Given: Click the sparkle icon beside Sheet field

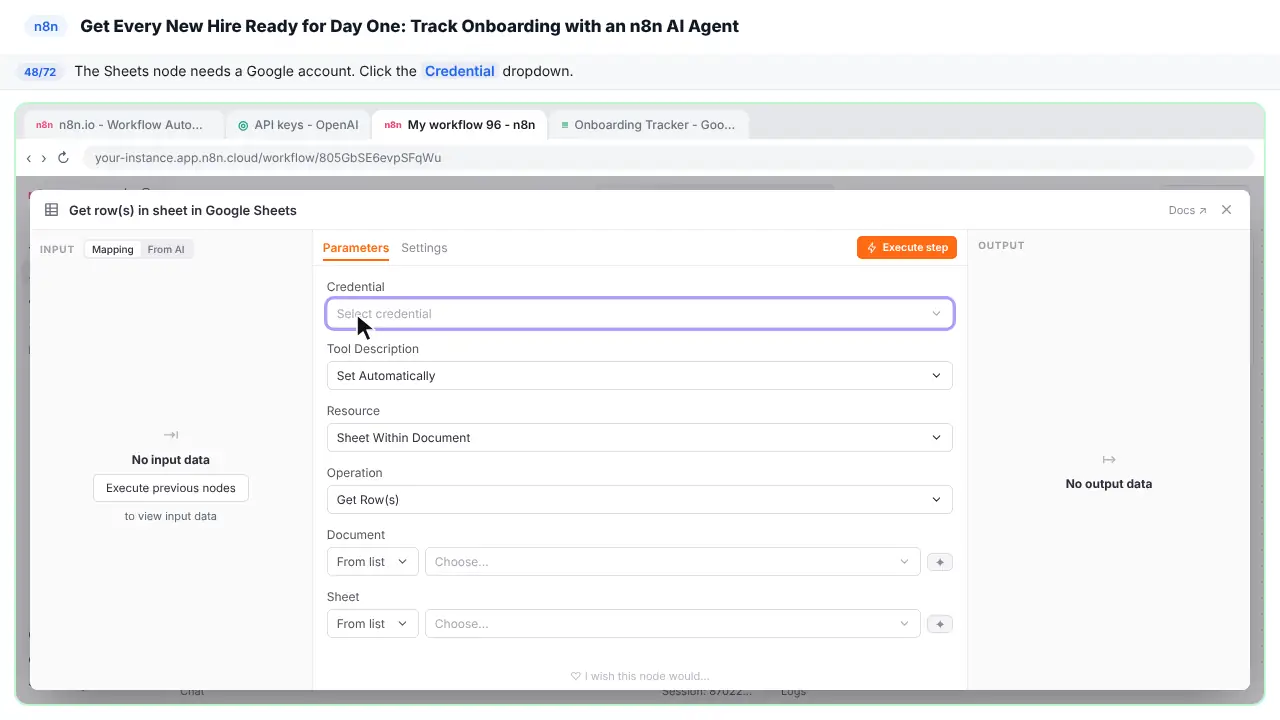Looking at the screenshot, I should click(939, 624).
